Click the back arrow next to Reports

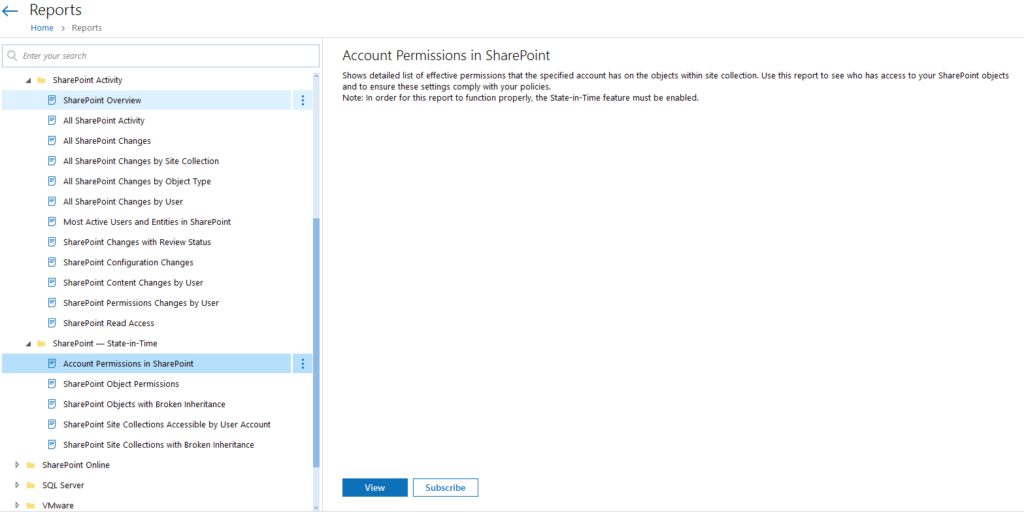[10, 11]
